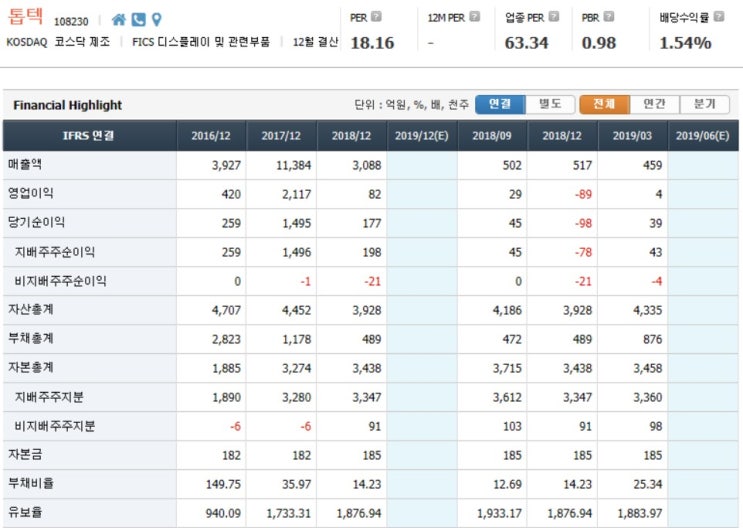Click the KOSDAQ 코스닥 제조 label
This screenshot has height=528, width=743.
(x=58, y=42)
